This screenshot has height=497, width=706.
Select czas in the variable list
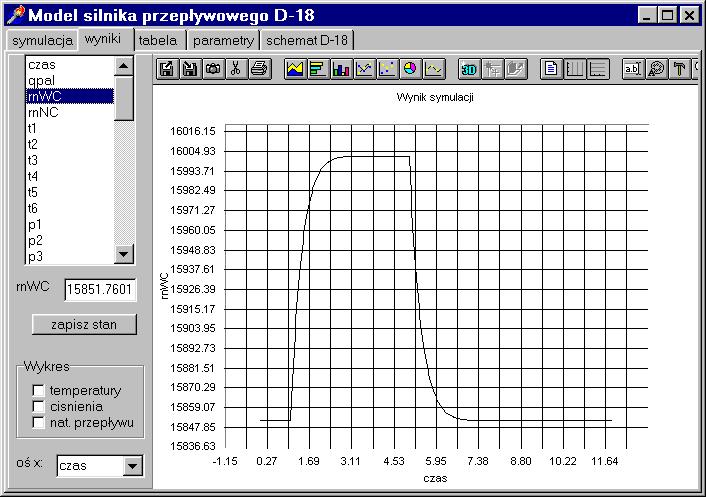coord(70,65)
